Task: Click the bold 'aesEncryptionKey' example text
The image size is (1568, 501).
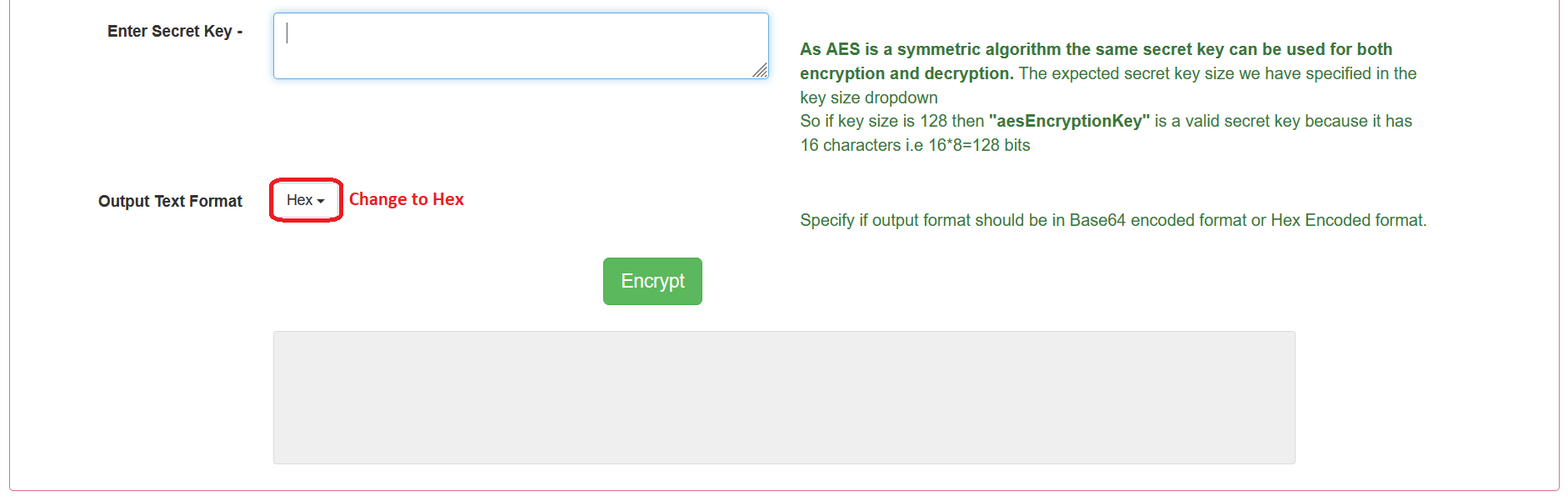Action: click(x=1068, y=121)
